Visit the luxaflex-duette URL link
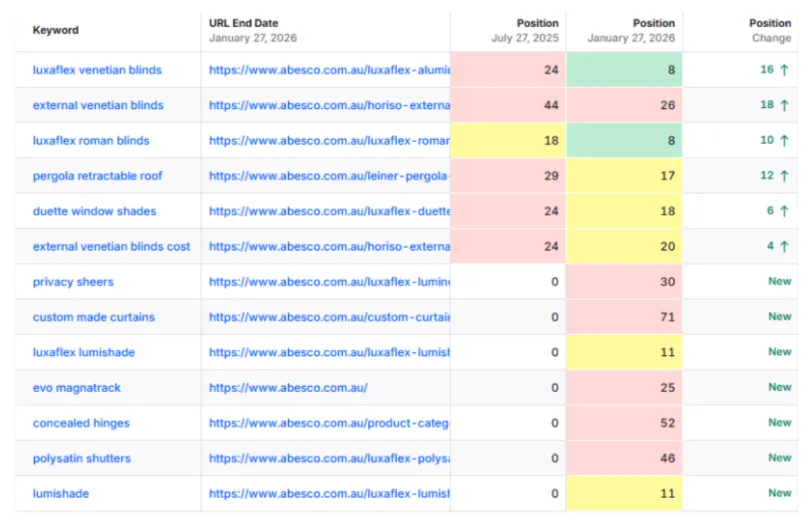The image size is (810, 524). (329, 211)
